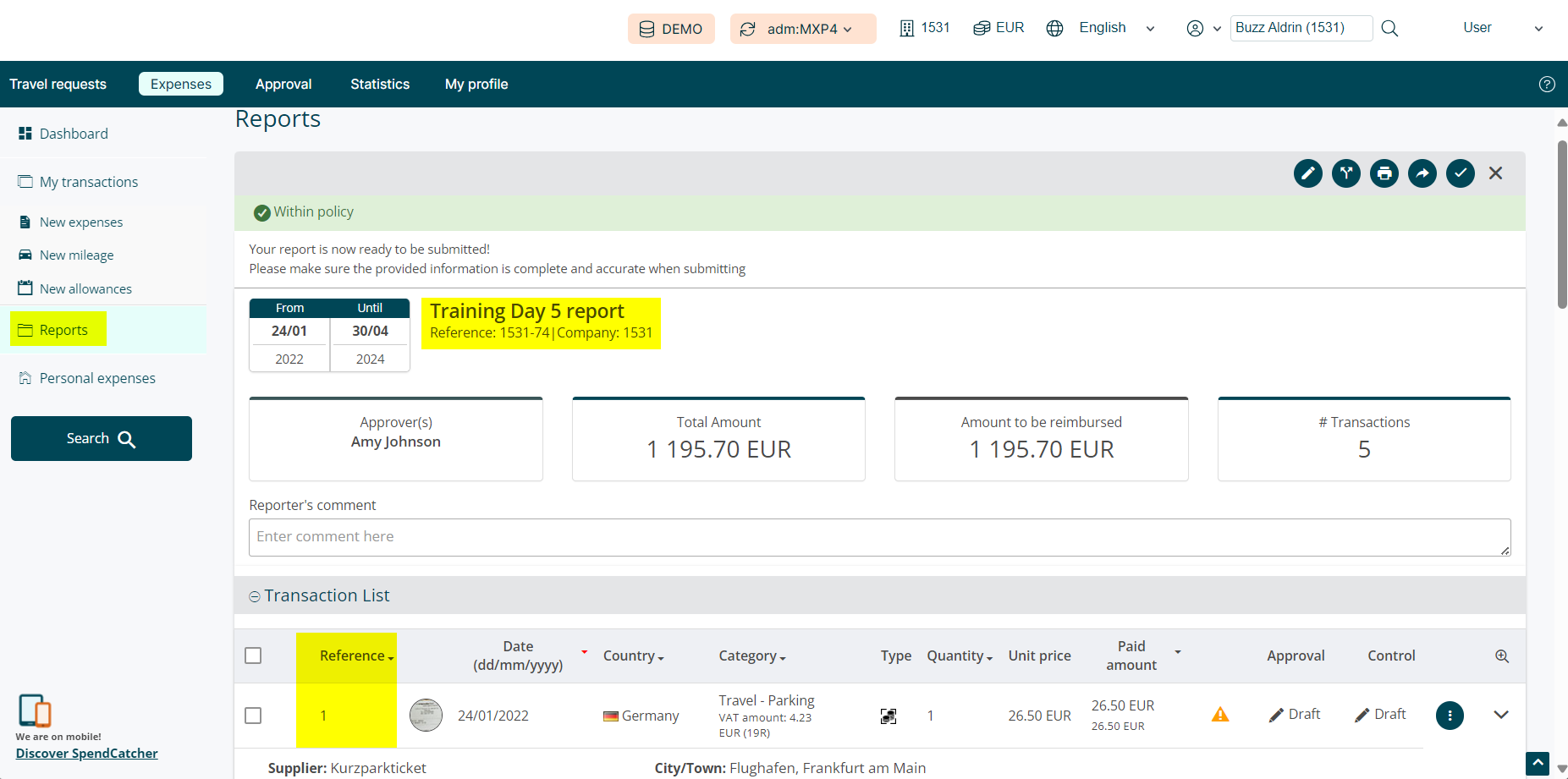Screen dimensions: 1568x779
Task: Open three-dot actions menu for transaction 1
Action: pyautogui.click(x=1450, y=716)
